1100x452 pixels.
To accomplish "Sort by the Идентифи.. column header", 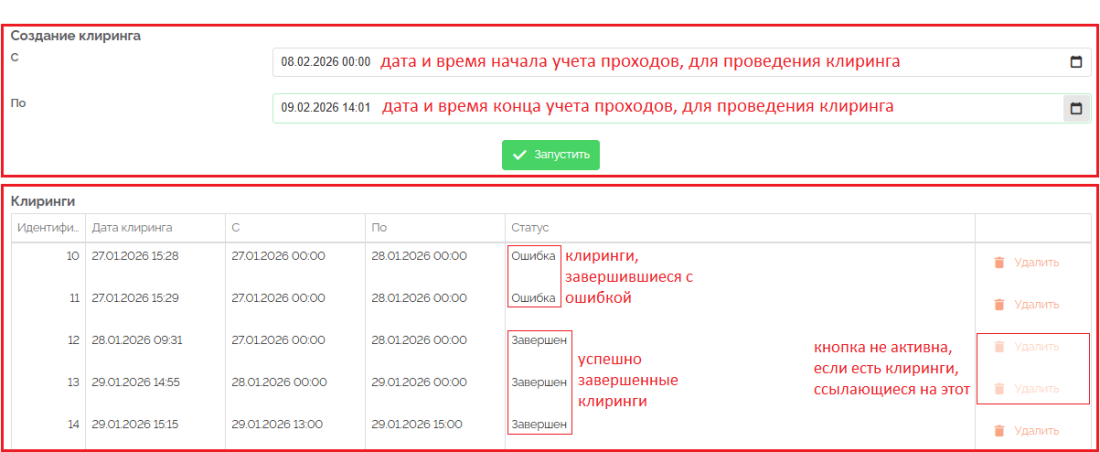I will (47, 228).
